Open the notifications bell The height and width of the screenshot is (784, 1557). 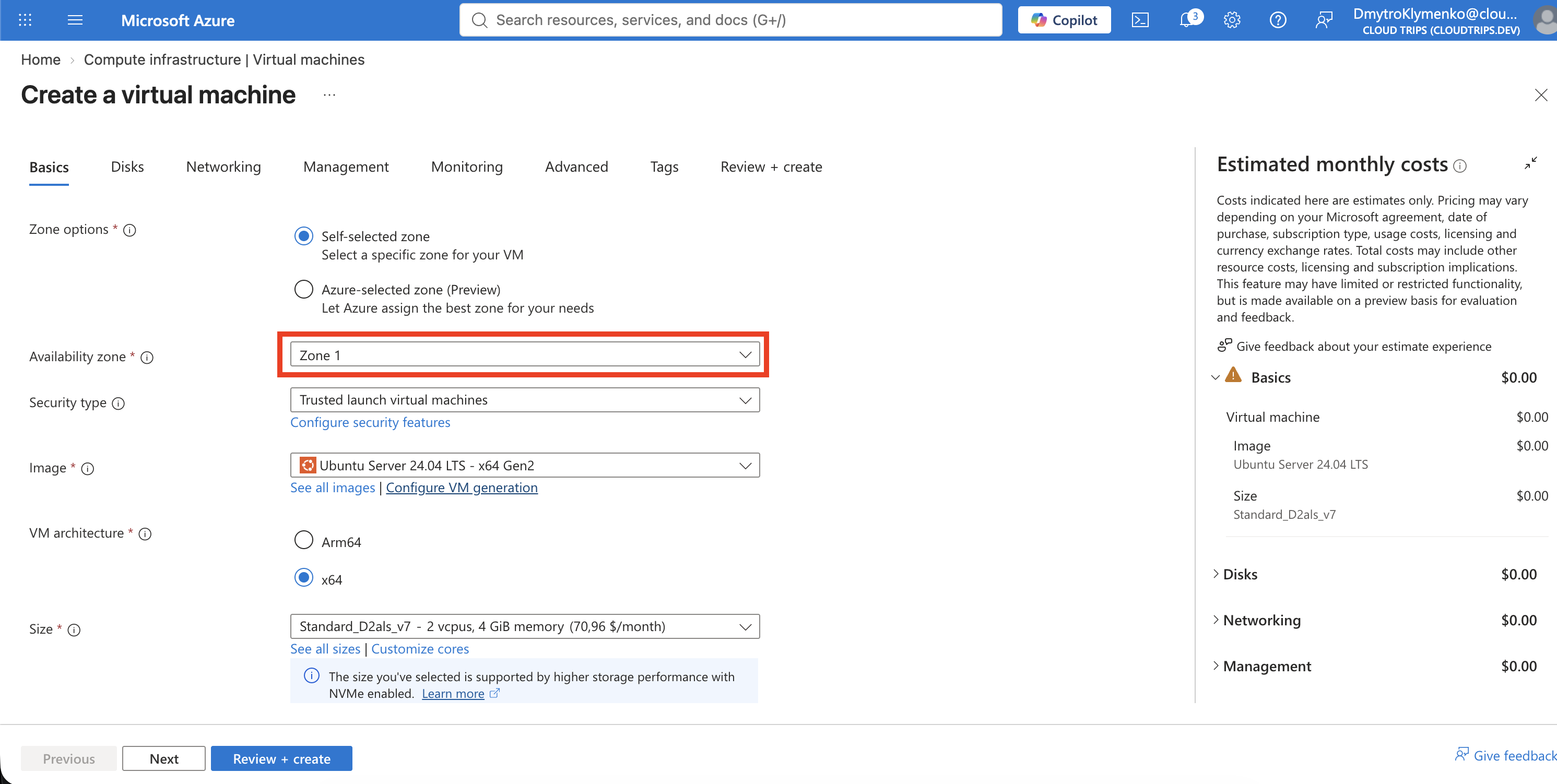coord(1187,20)
